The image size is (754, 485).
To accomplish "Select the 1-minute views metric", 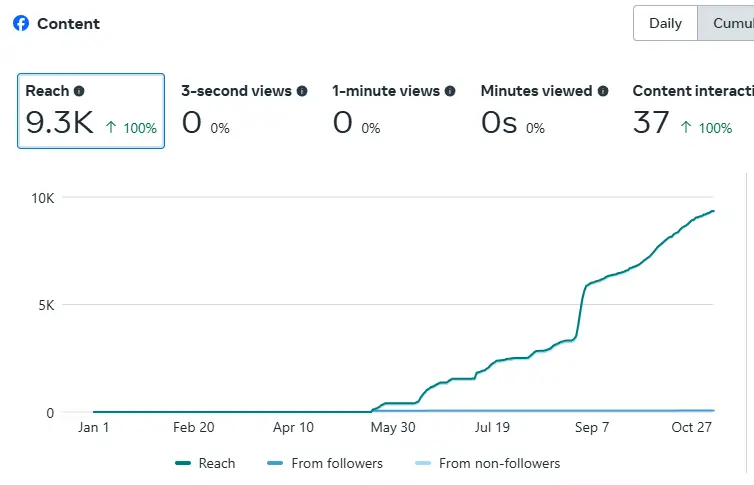I will [x=394, y=110].
